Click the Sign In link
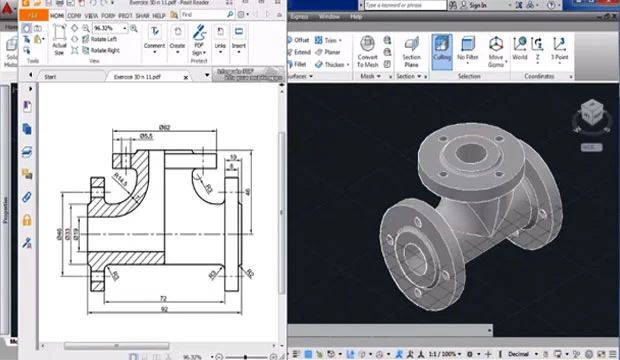Screen dimensions: 620x360 coord(478,5)
